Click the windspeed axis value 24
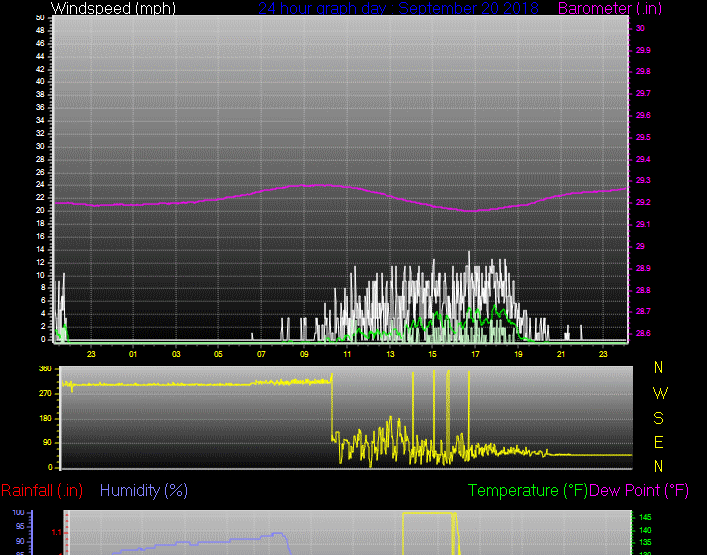 pos(40,185)
